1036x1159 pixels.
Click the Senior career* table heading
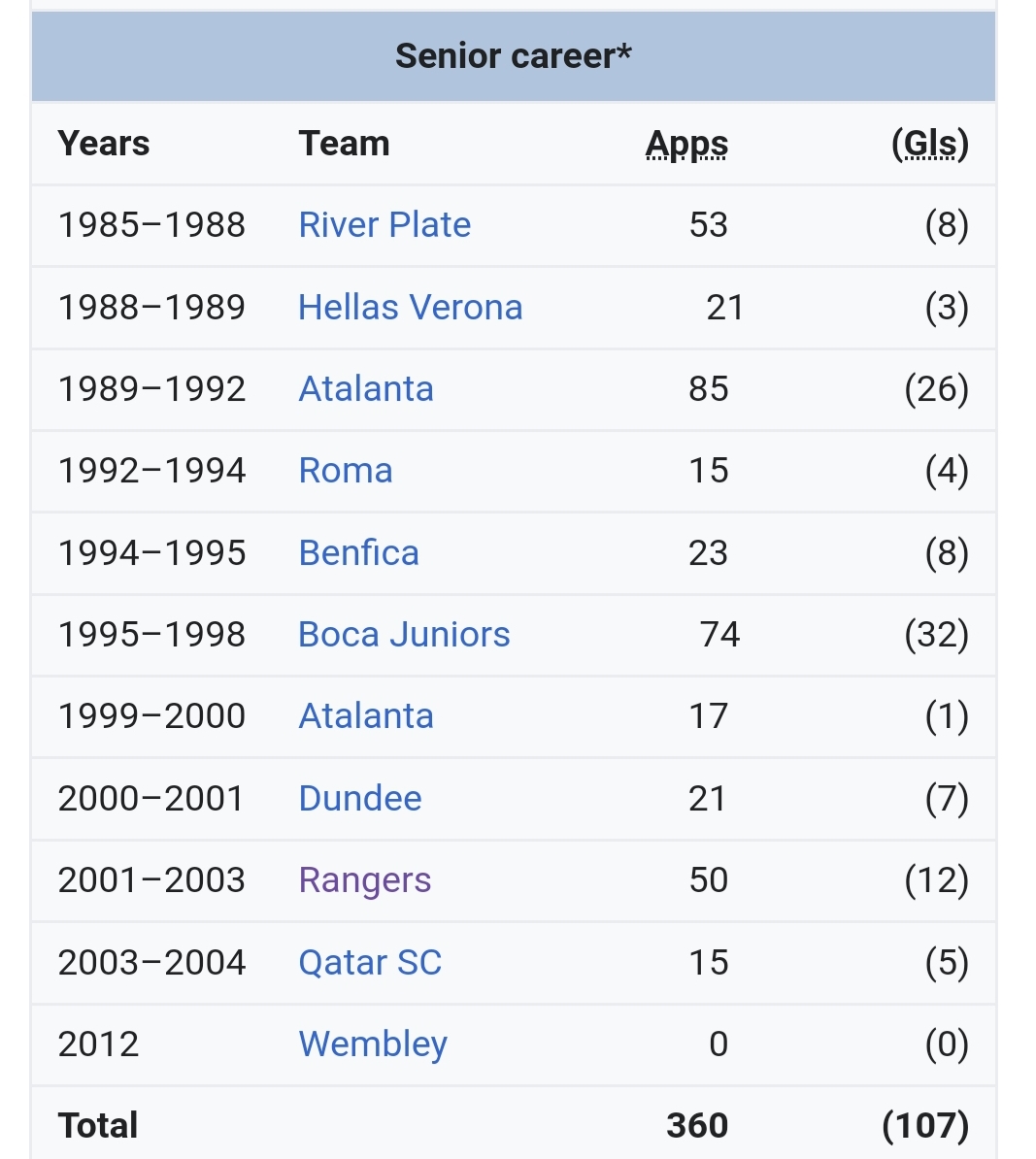tap(513, 56)
